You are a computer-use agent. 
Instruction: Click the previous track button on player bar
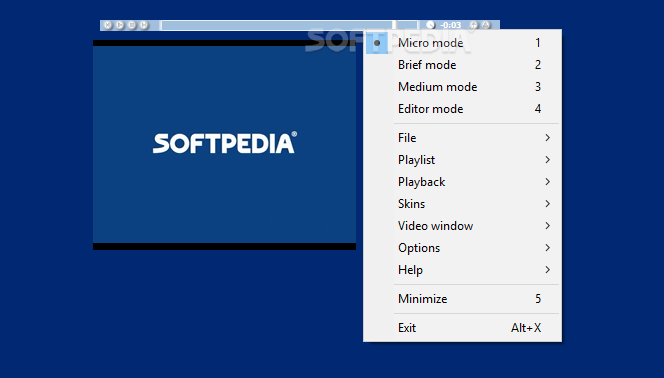click(108, 25)
